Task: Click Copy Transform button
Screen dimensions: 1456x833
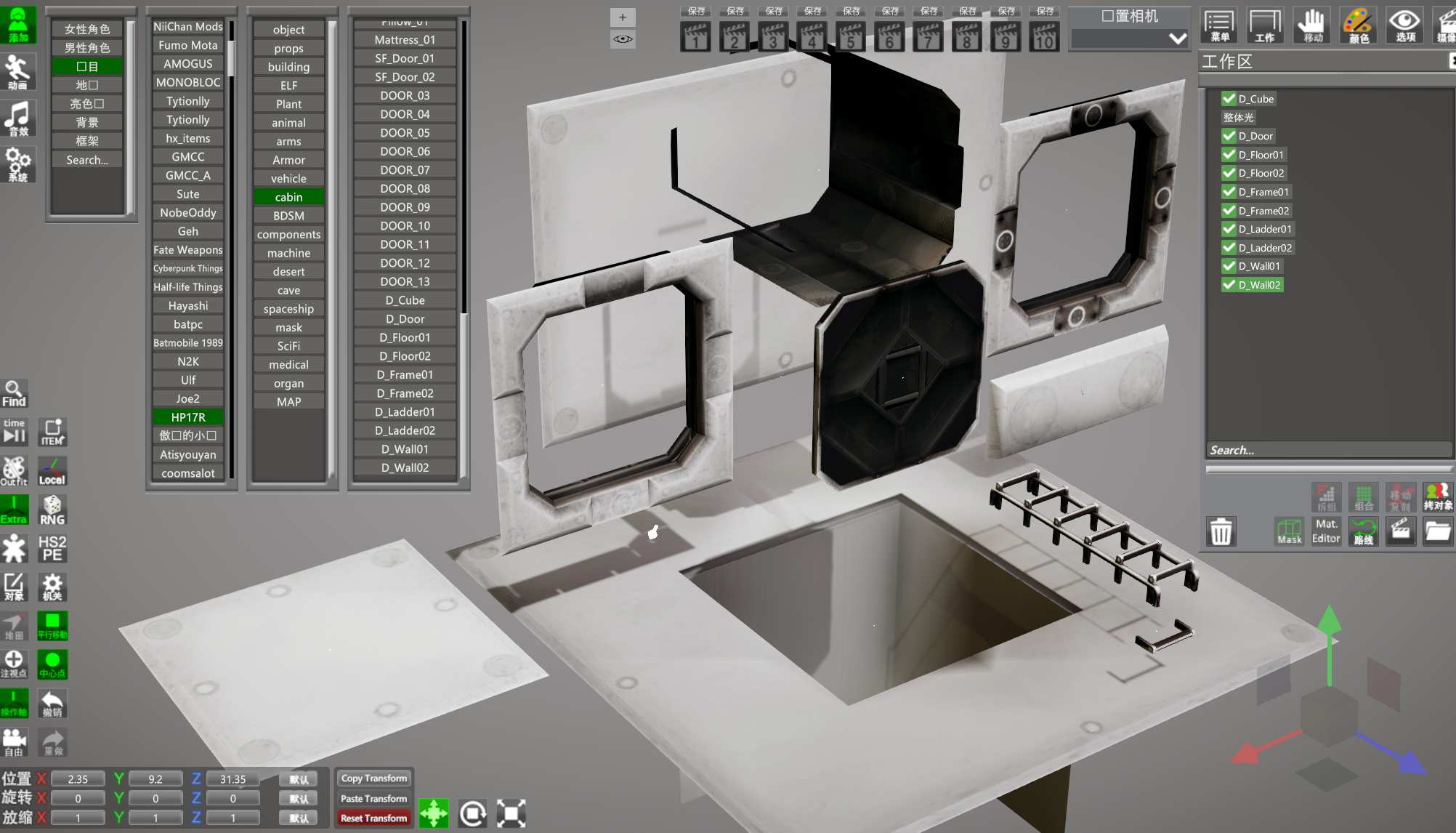Action: tap(374, 778)
